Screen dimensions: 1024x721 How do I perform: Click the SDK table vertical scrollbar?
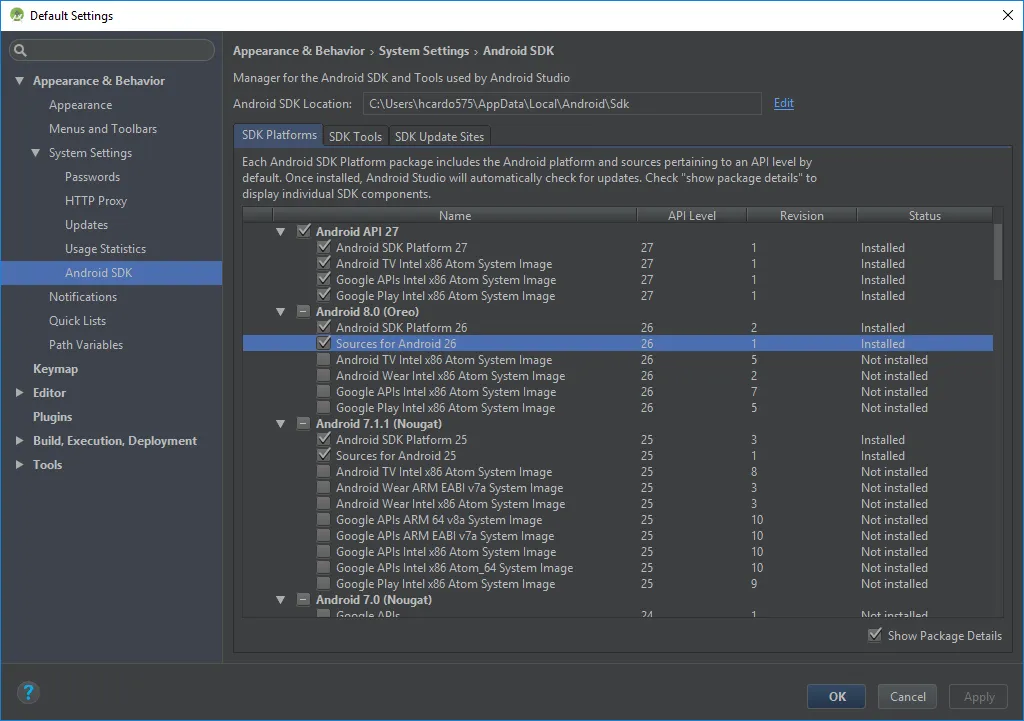[x=997, y=251]
